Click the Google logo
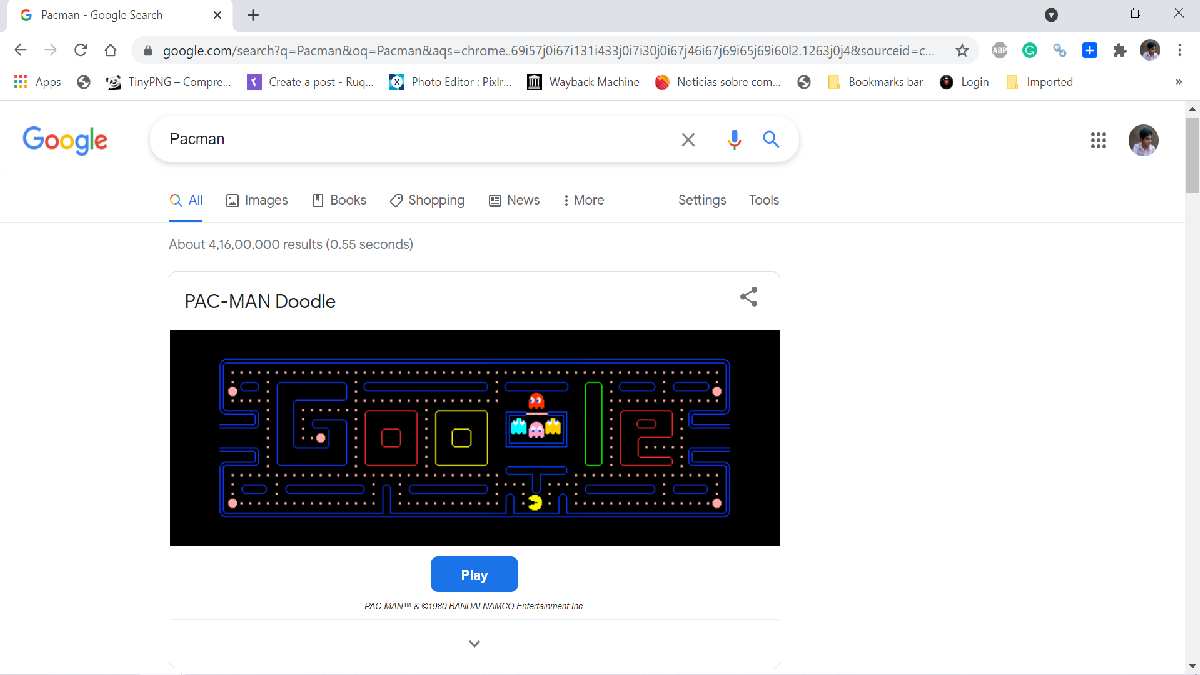Viewport: 1200px width, 675px height. [x=65, y=140]
